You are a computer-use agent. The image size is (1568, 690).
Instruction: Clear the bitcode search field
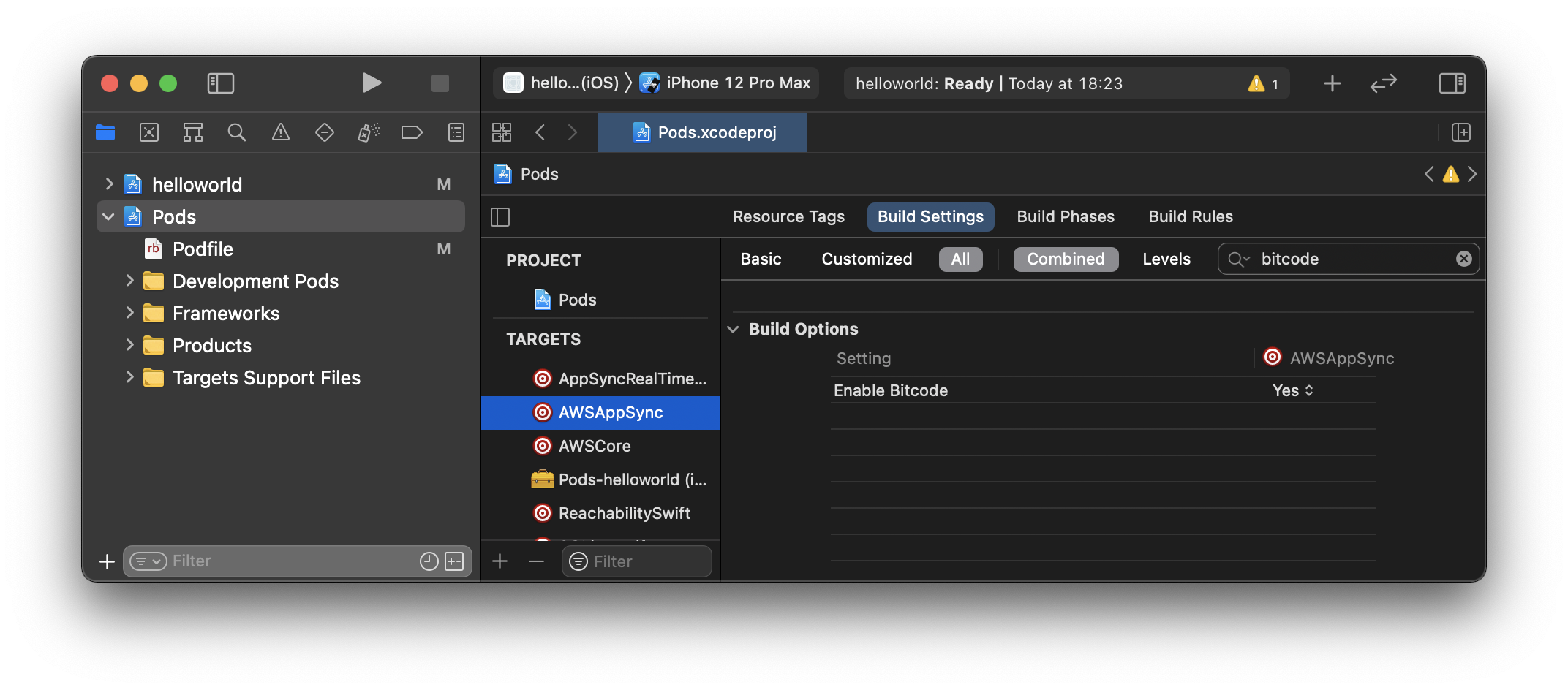coord(1463,259)
